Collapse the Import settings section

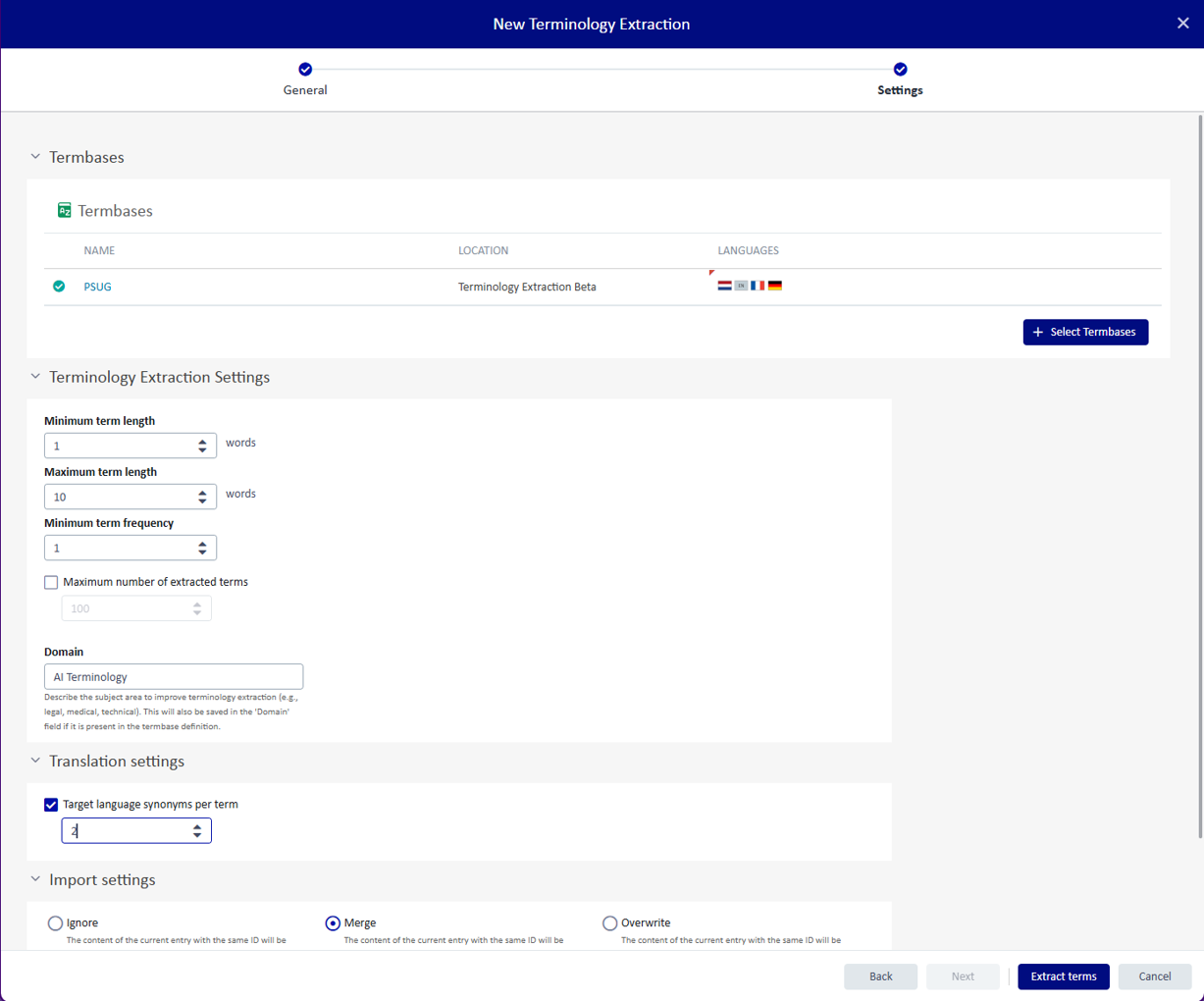[35, 879]
